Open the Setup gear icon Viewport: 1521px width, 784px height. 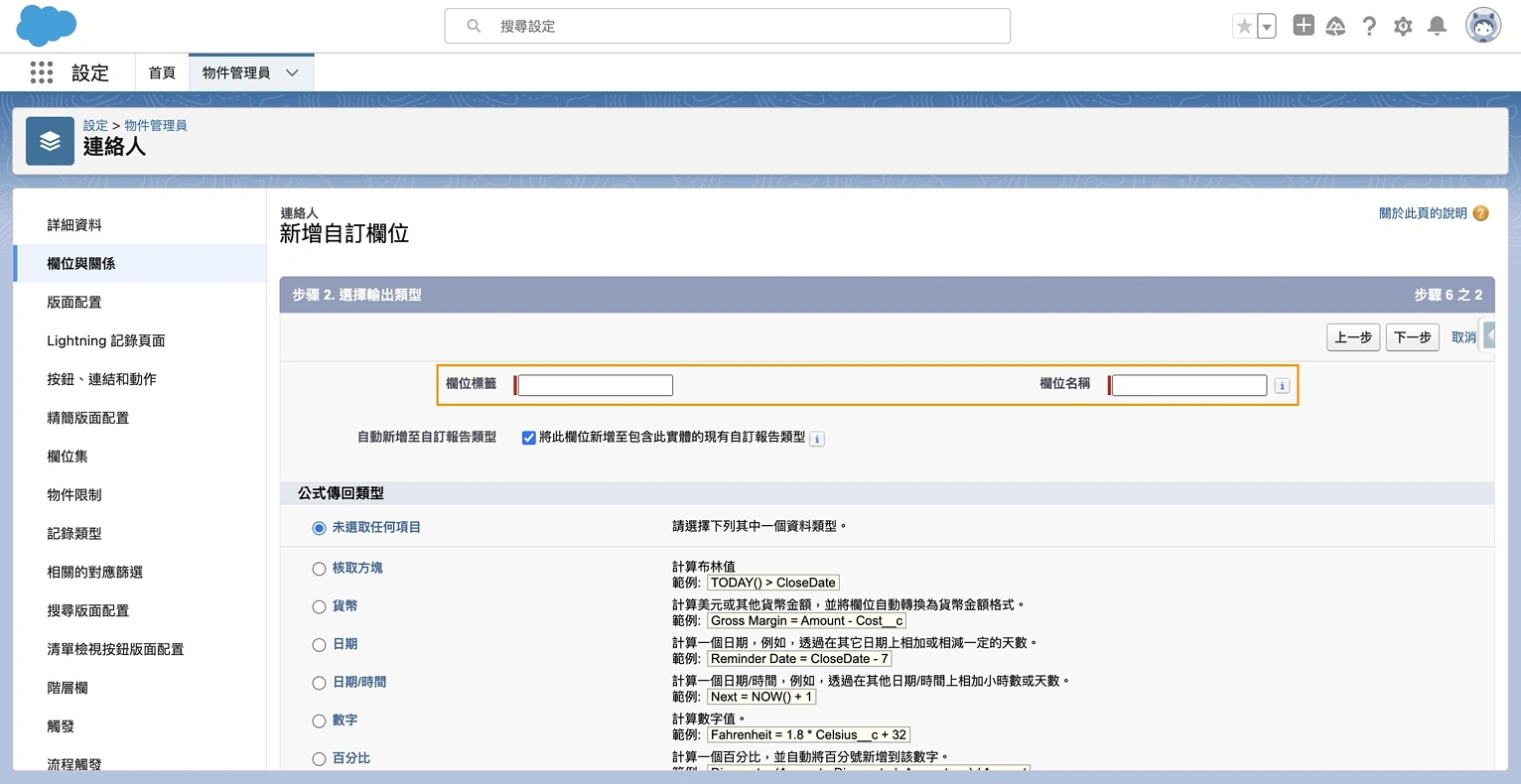pyautogui.click(x=1403, y=25)
